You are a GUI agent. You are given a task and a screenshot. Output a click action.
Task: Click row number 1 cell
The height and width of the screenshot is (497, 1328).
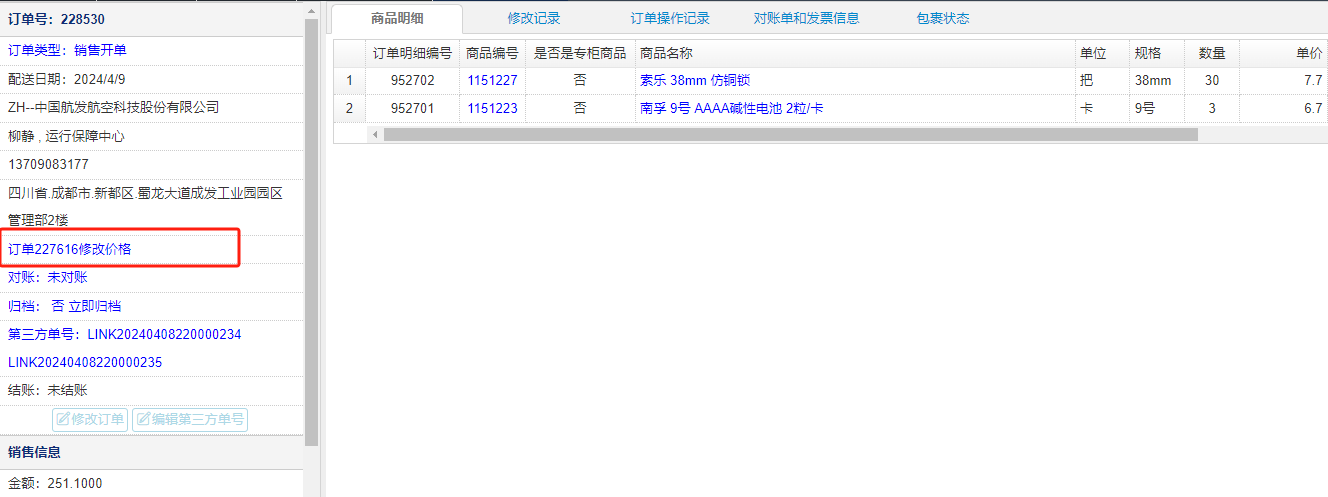tap(349, 81)
